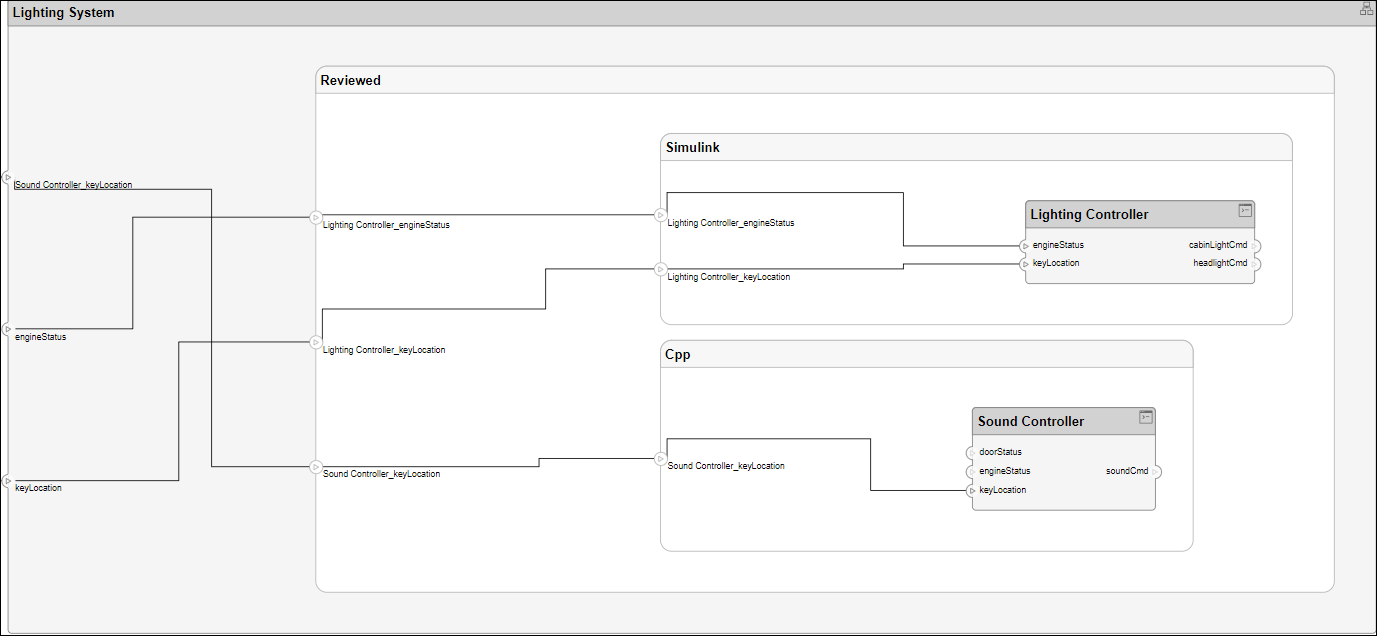Image resolution: width=1377 pixels, height=636 pixels.
Task: Click the Lighting System title bar text
Action: (63, 13)
